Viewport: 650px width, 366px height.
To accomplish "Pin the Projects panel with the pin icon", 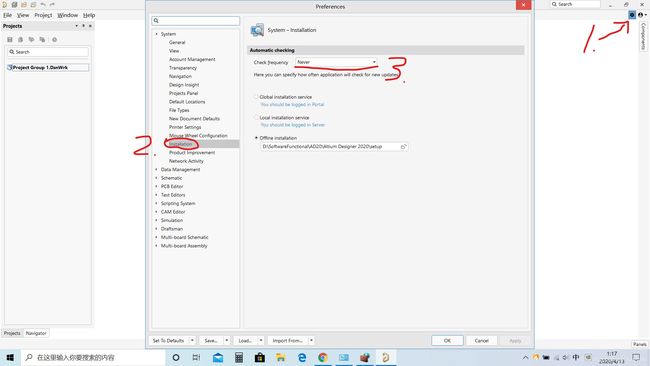I will click(x=83, y=26).
